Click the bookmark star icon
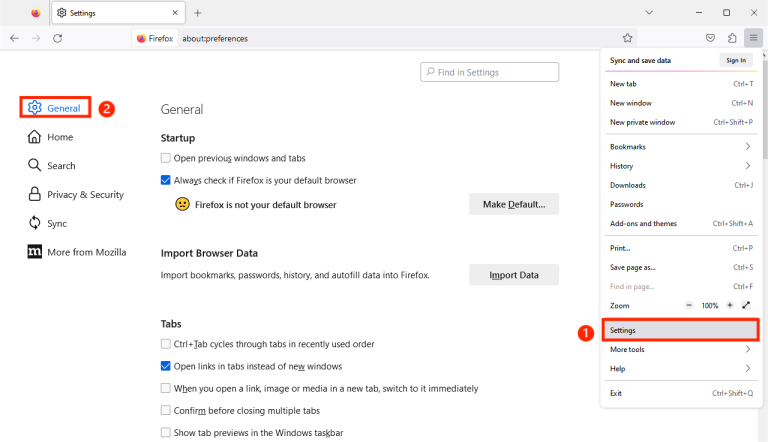The height and width of the screenshot is (442, 768). click(627, 38)
